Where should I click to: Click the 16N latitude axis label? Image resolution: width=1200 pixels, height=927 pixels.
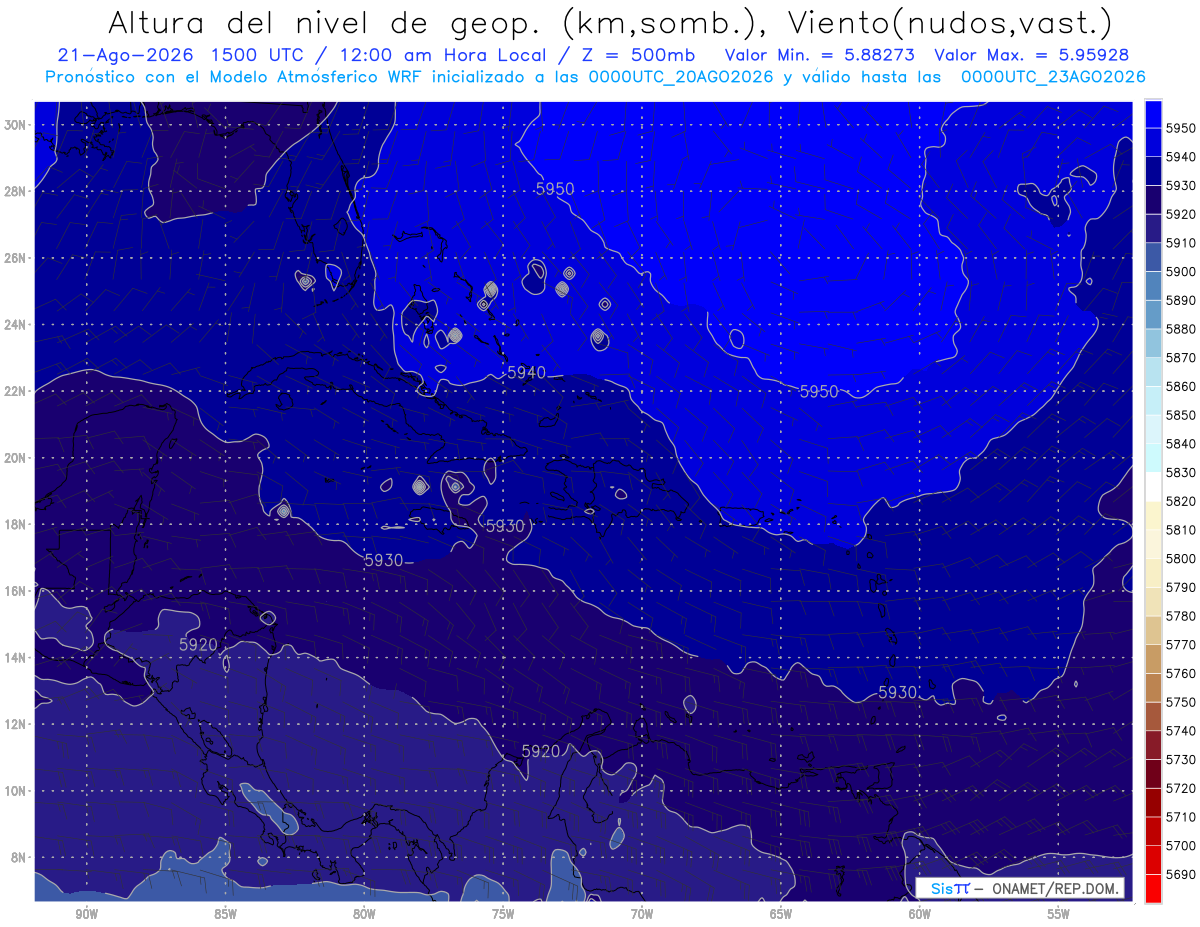[16, 591]
